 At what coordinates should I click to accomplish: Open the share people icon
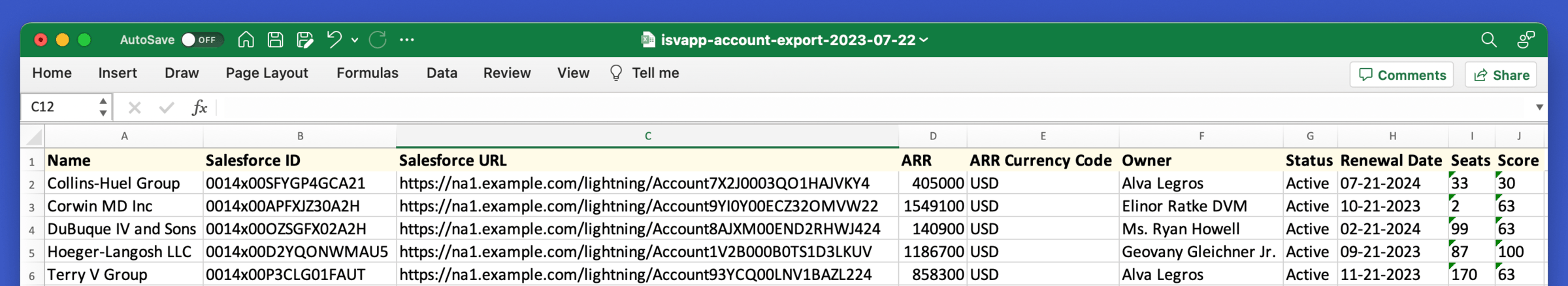point(1526,40)
